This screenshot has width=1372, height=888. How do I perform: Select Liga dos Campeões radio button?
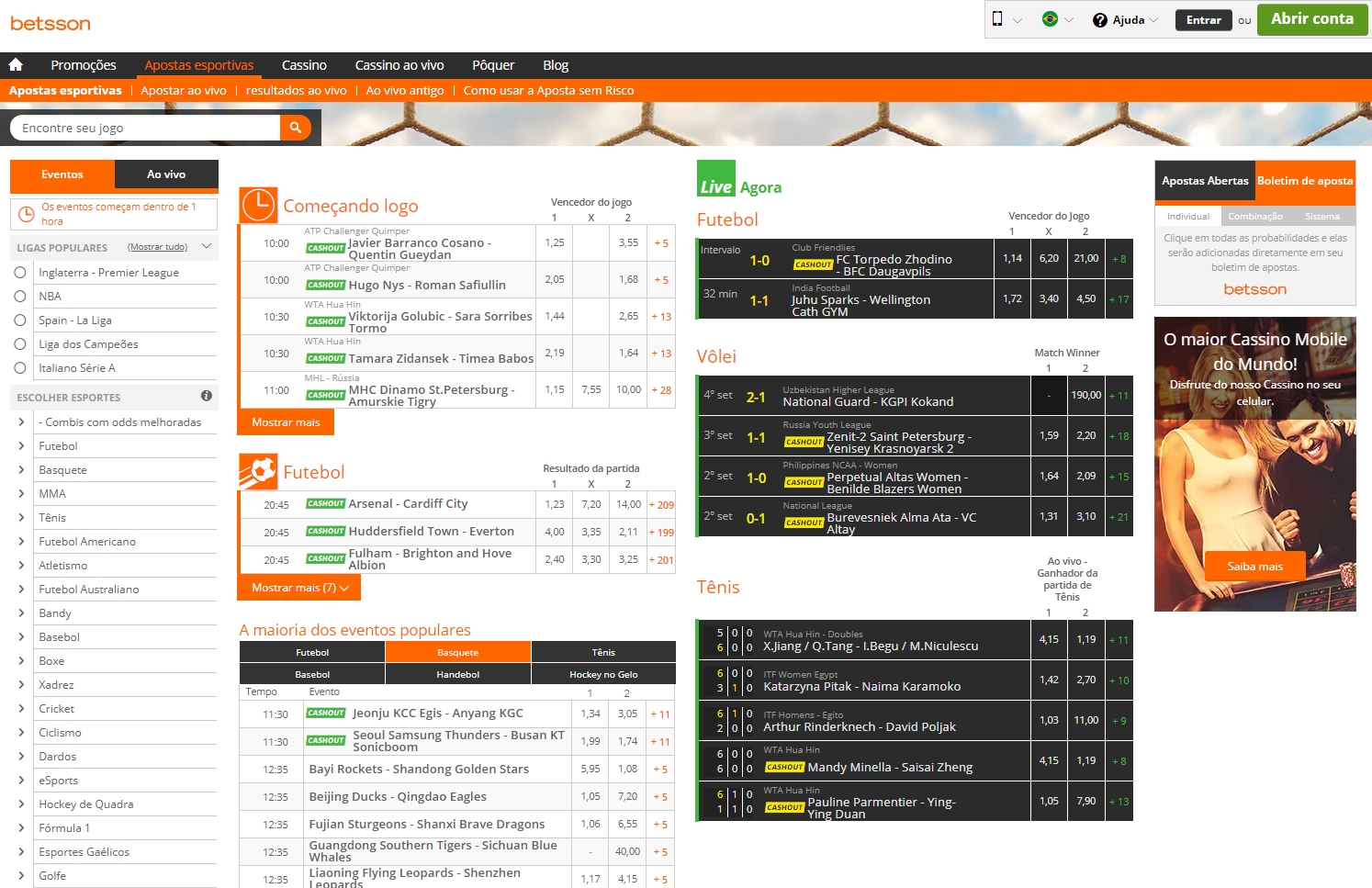pos(20,344)
